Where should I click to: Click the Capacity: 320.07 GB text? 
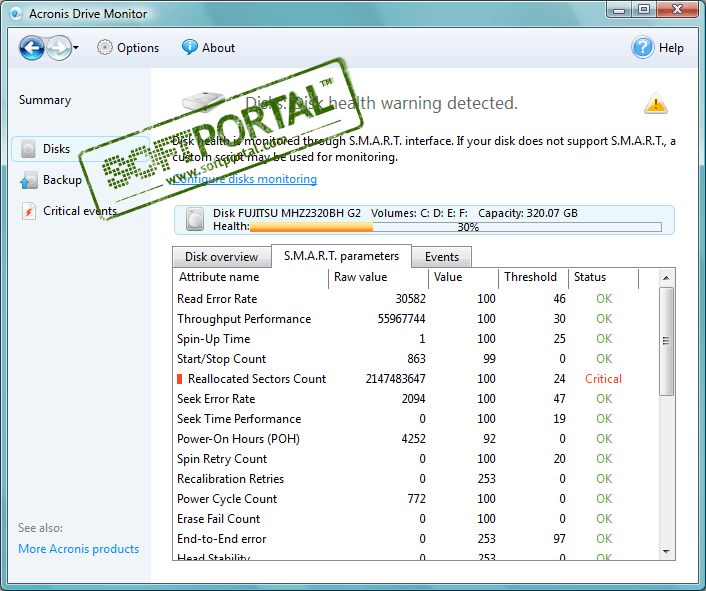528,213
